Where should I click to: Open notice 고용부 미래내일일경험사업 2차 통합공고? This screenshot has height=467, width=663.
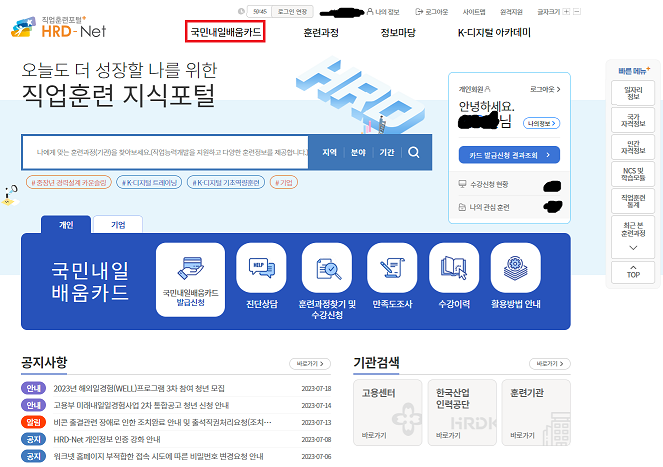[141, 405]
